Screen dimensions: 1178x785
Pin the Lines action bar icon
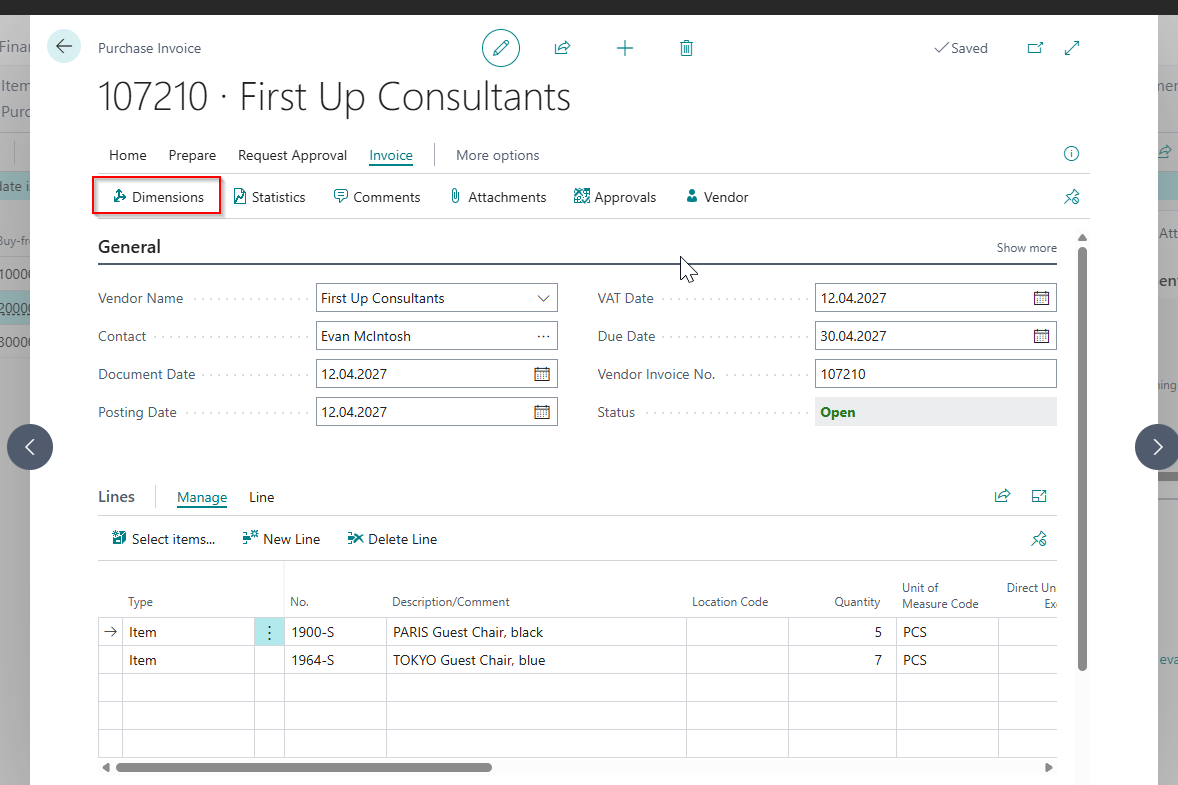pyautogui.click(x=1039, y=539)
